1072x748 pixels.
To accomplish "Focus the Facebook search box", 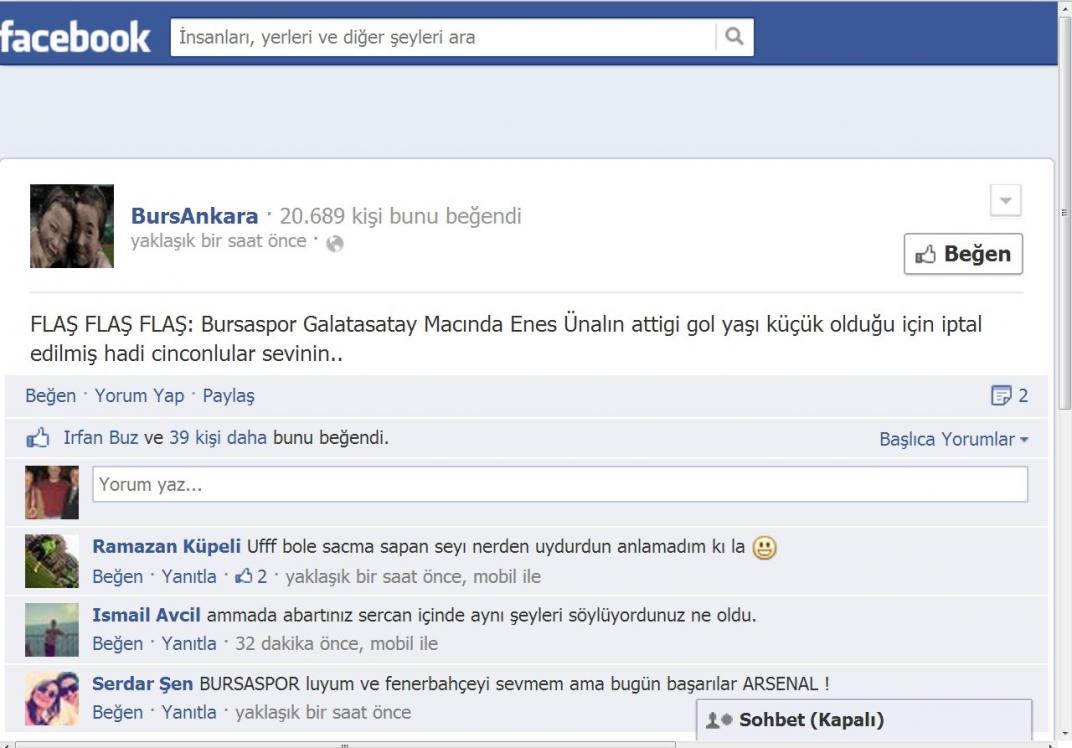I will (443, 38).
